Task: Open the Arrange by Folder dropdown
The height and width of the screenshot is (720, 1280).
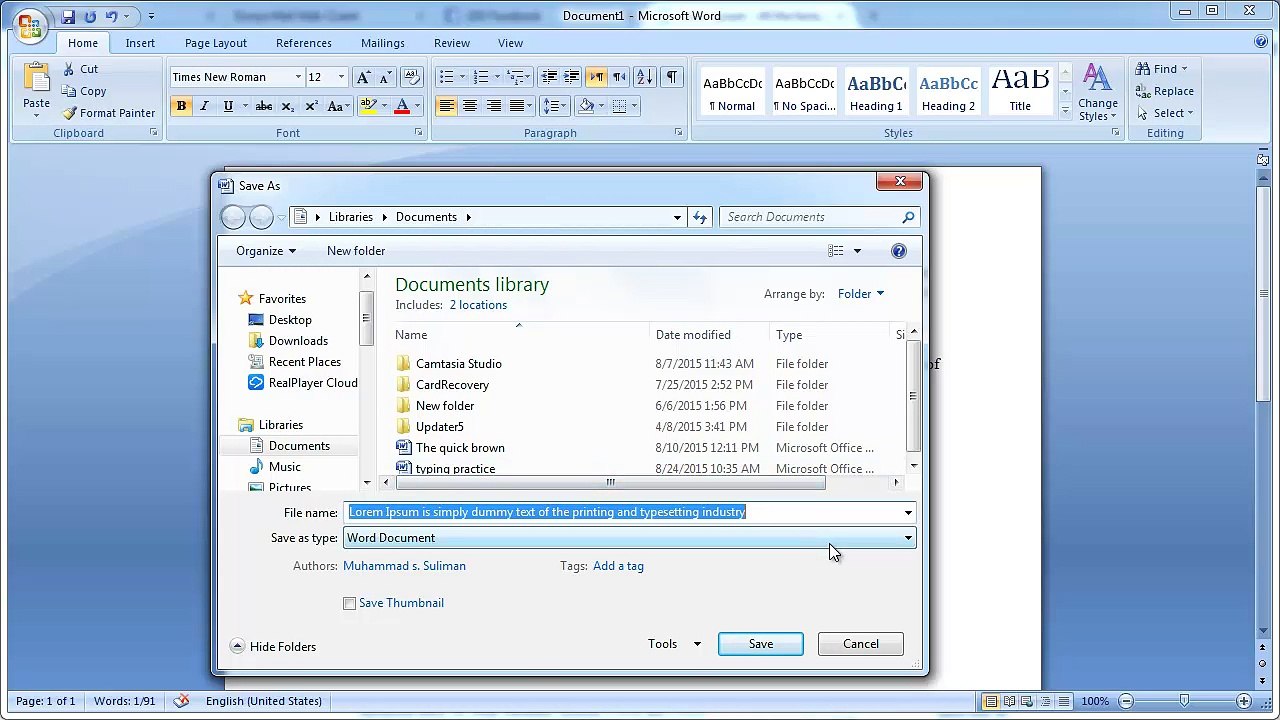Action: pyautogui.click(x=861, y=294)
